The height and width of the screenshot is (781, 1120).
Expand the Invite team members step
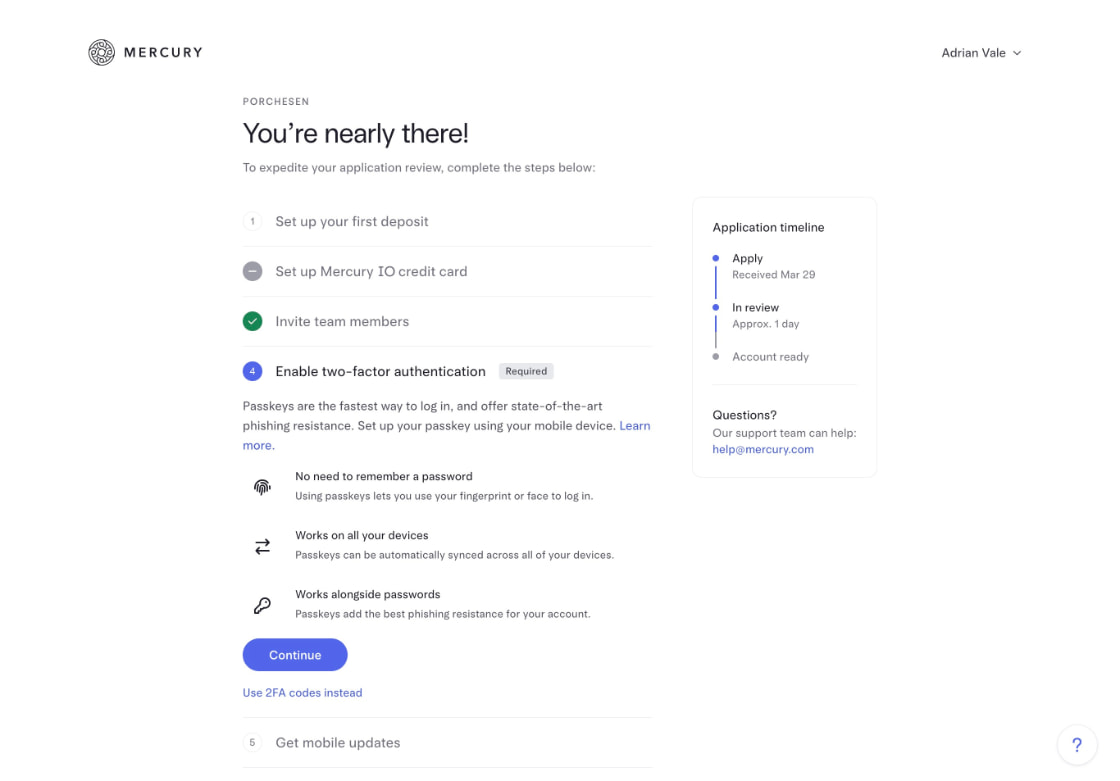pos(447,322)
